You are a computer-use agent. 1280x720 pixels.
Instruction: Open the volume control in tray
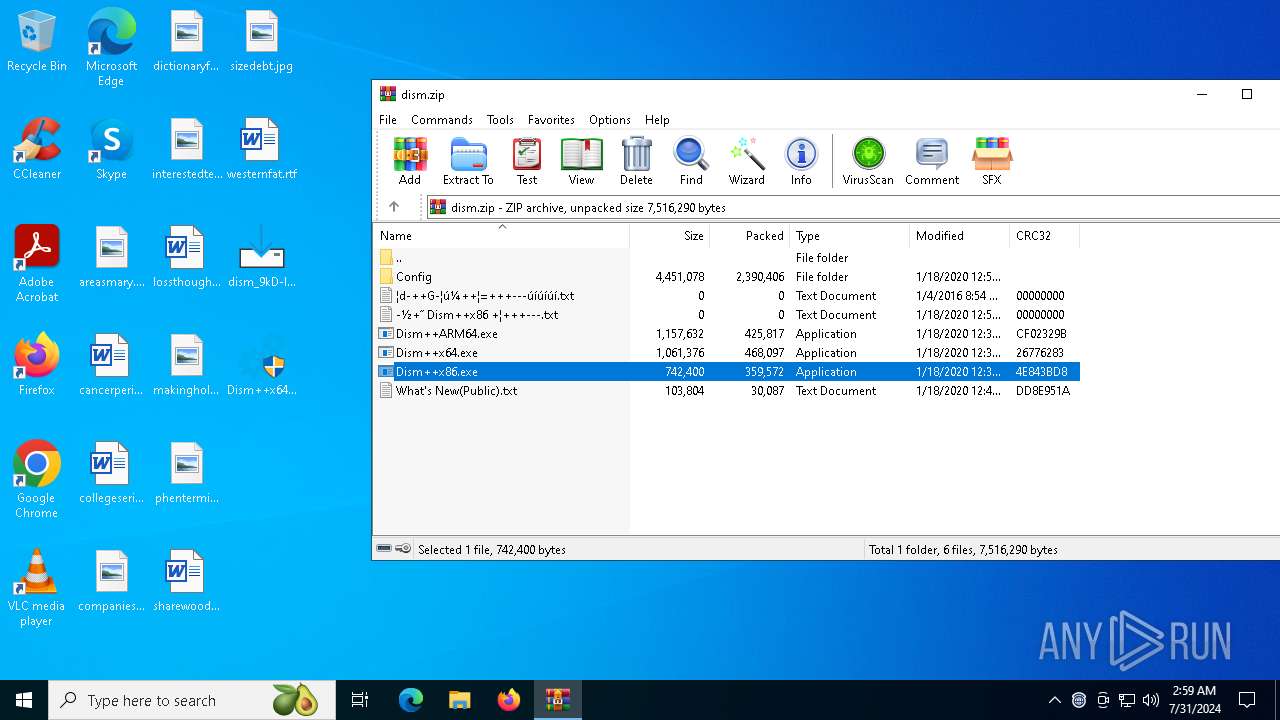(1150, 700)
